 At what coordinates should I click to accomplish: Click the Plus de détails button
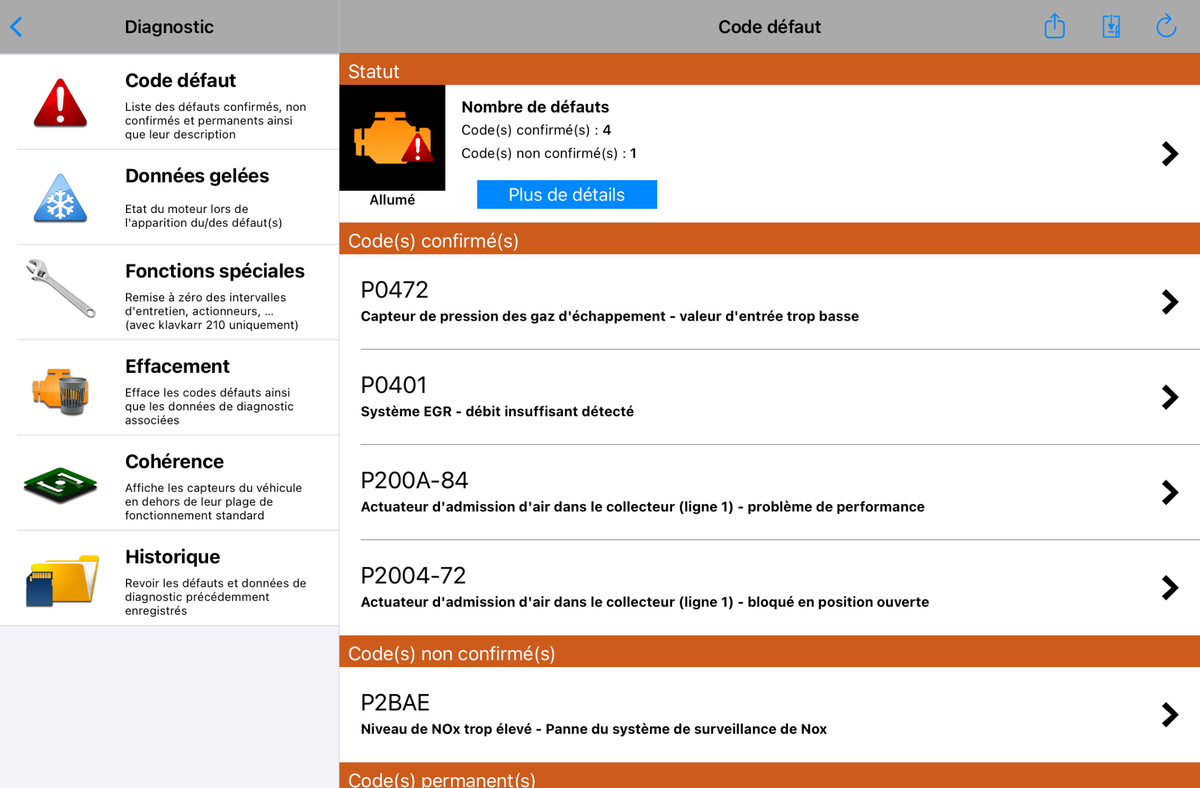coord(567,194)
